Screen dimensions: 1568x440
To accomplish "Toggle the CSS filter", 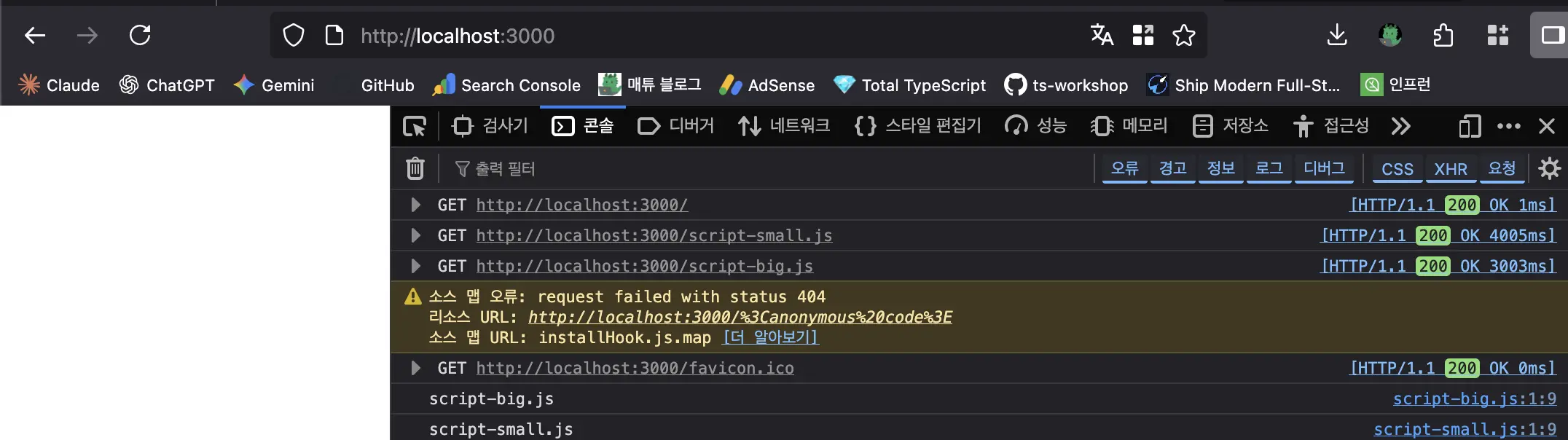I will click(1398, 168).
